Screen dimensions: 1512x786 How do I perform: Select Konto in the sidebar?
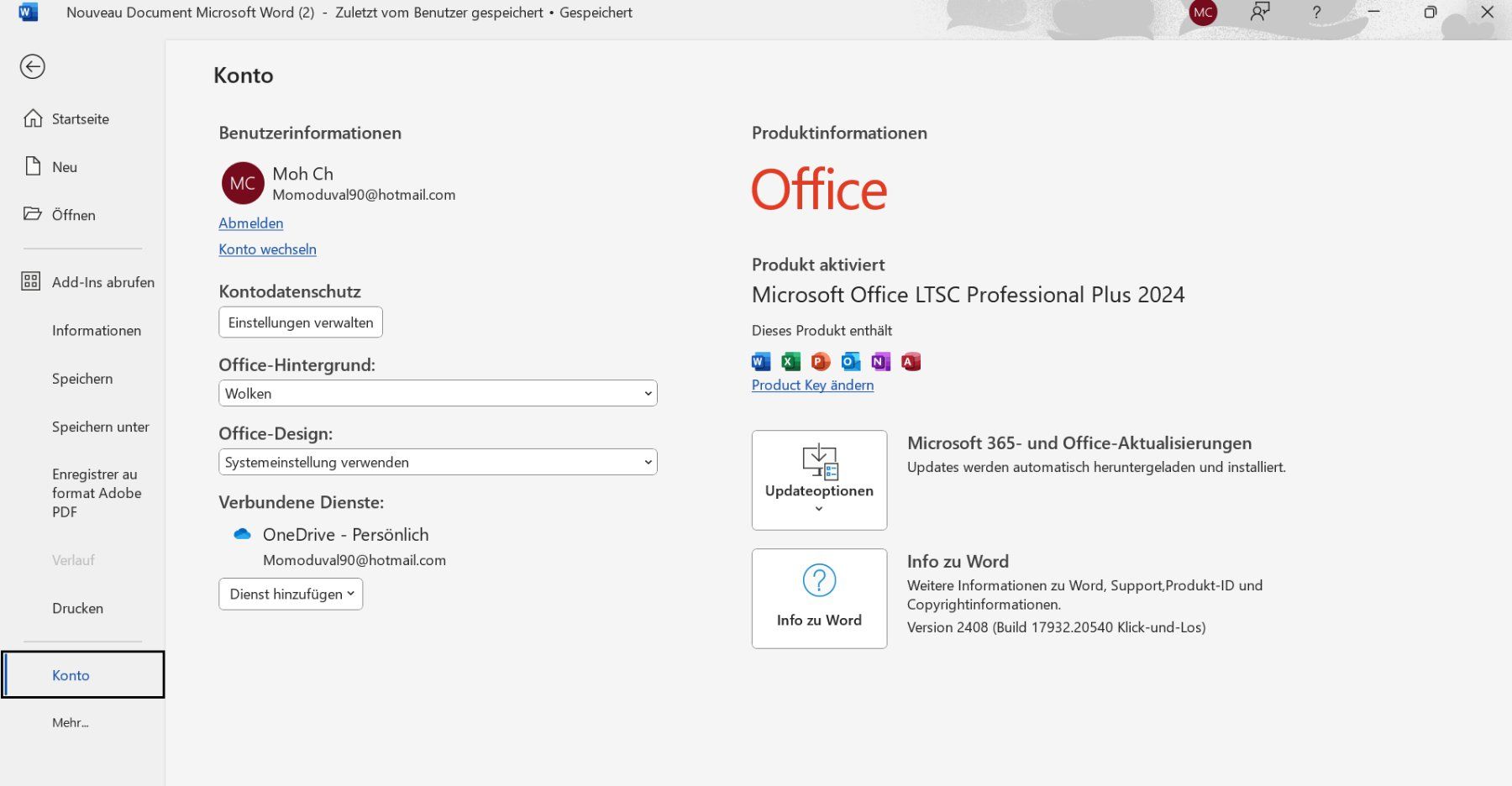(82, 674)
